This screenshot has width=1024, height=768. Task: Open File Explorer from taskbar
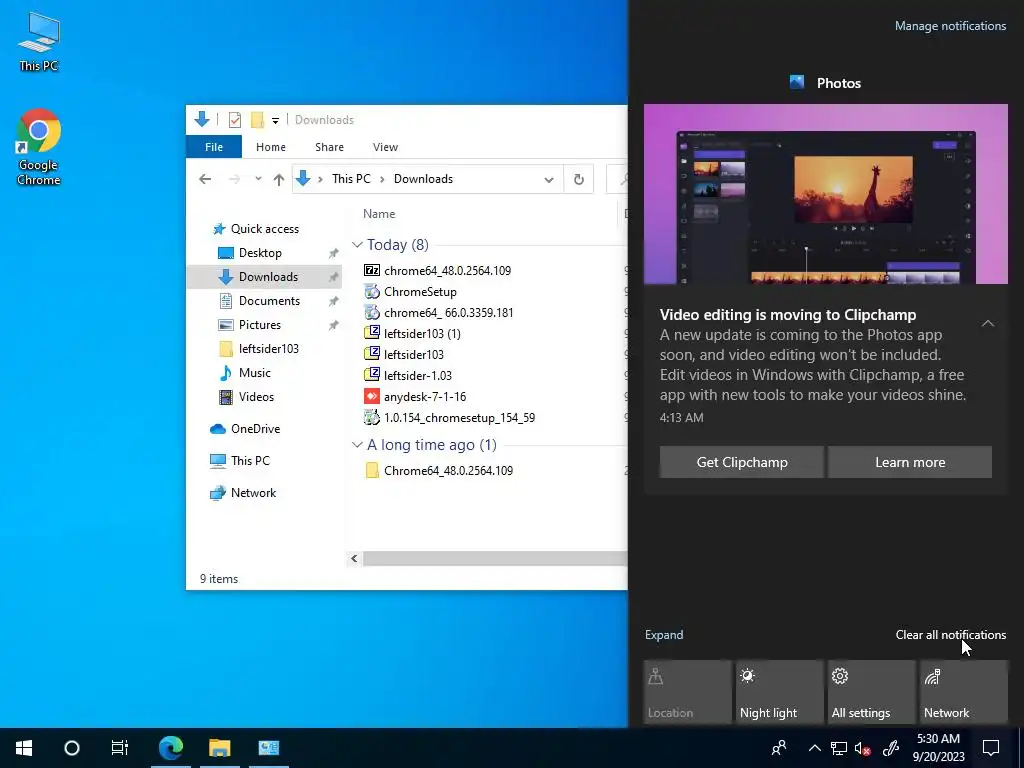[219, 748]
